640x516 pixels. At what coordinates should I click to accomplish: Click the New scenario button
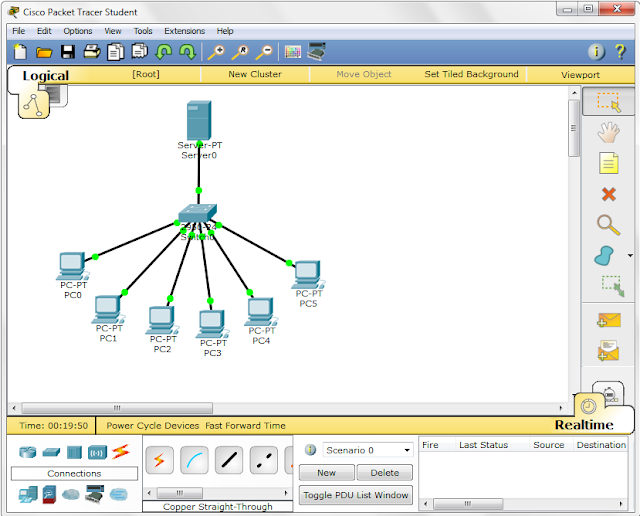coord(327,473)
